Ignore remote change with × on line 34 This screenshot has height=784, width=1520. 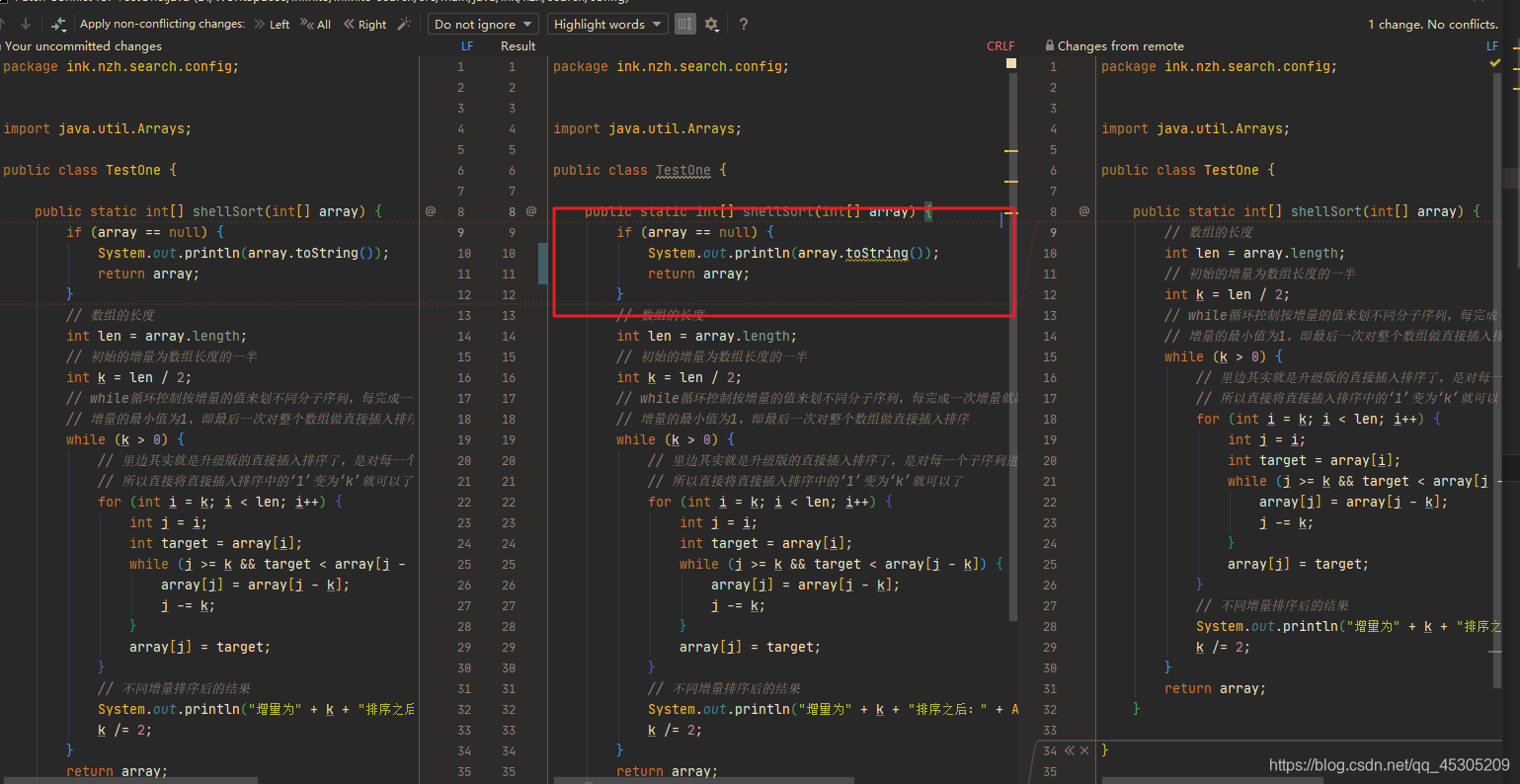tap(1083, 750)
